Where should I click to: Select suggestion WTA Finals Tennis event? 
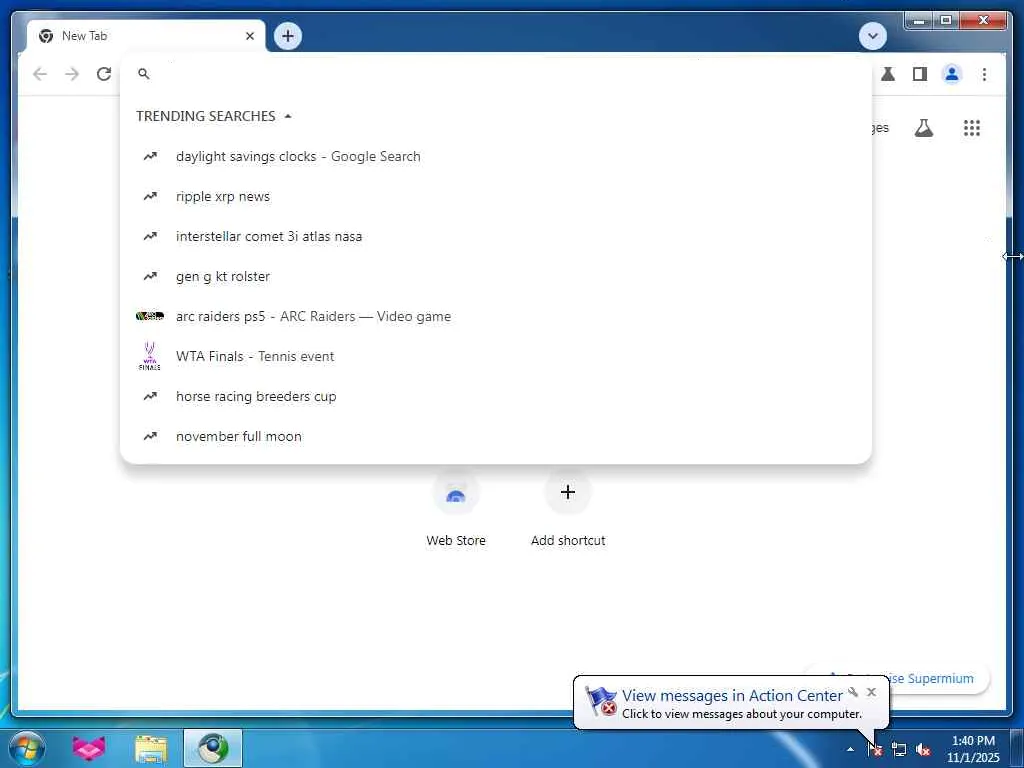pyautogui.click(x=496, y=356)
